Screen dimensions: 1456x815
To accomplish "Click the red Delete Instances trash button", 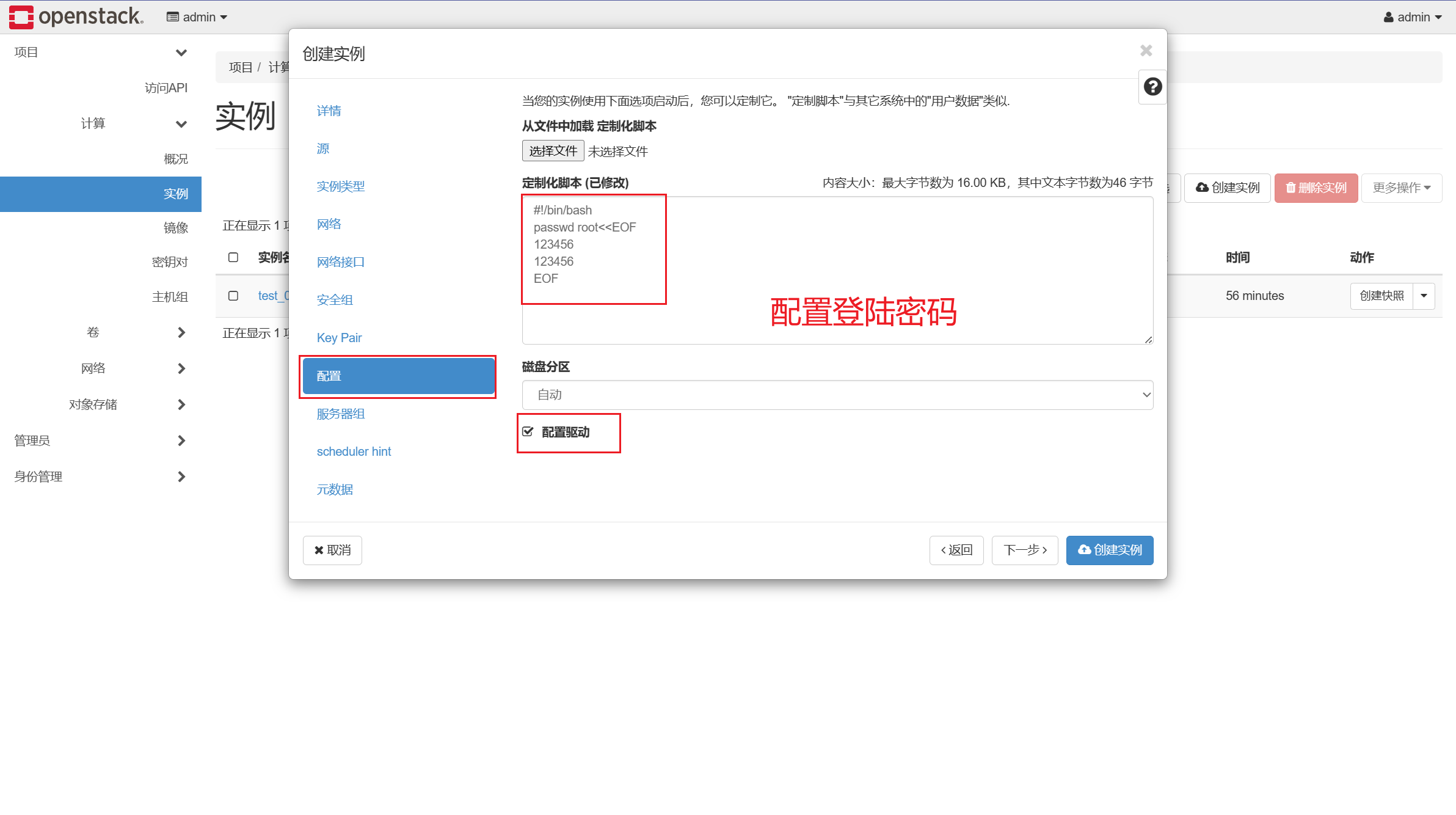I will coord(1316,188).
